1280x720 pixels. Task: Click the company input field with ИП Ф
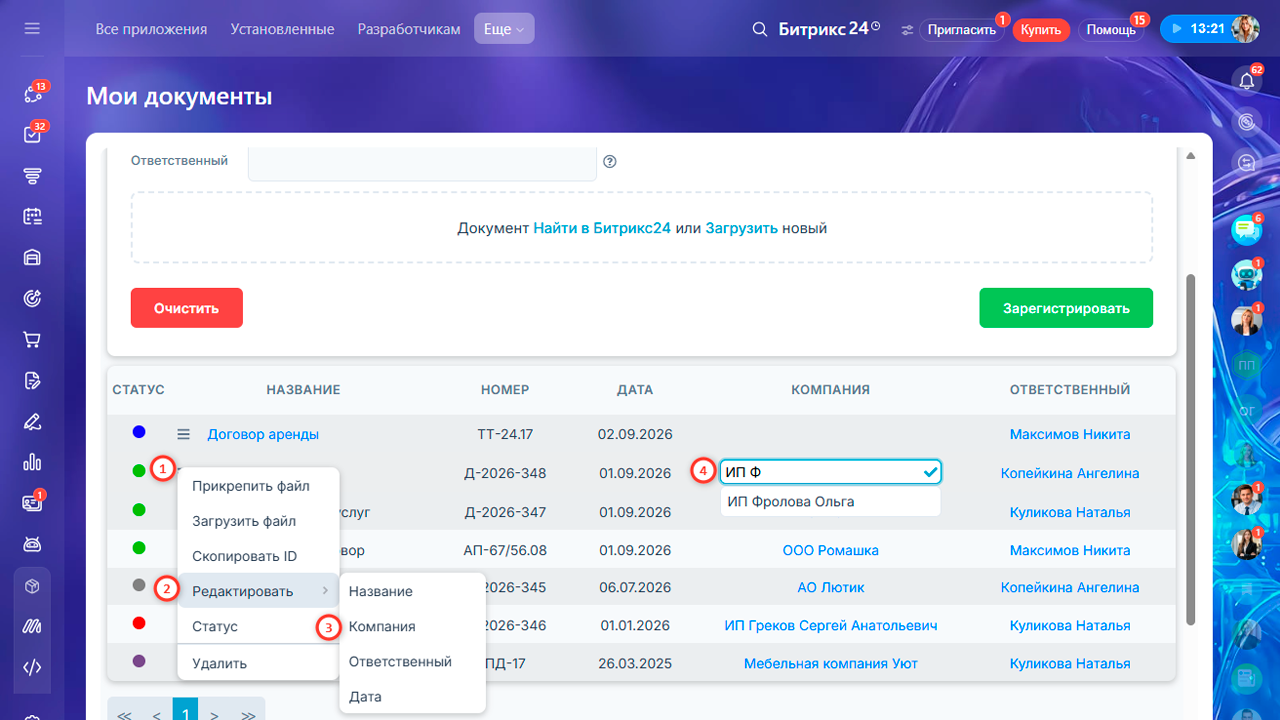click(830, 471)
